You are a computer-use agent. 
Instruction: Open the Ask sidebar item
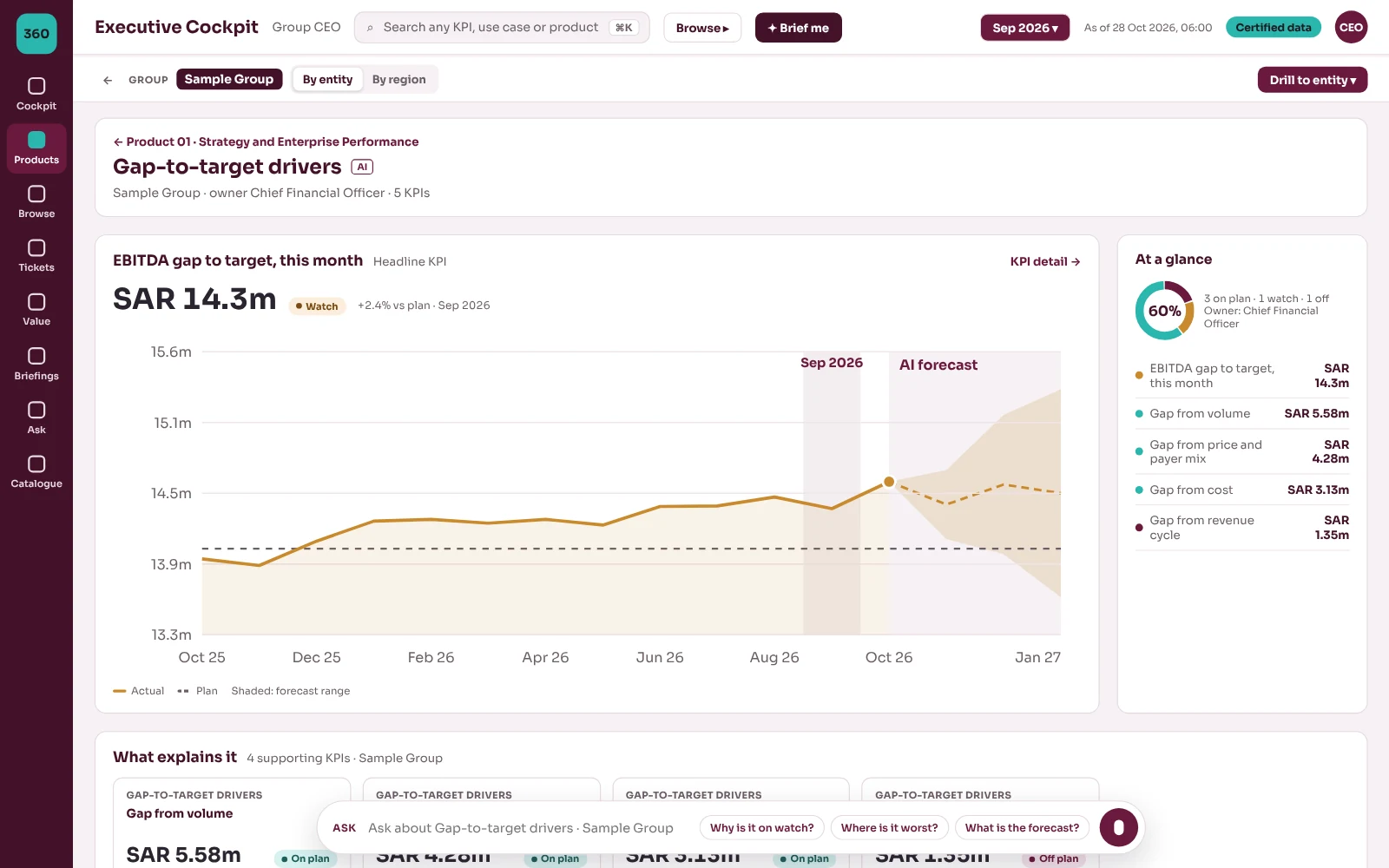click(x=36, y=418)
